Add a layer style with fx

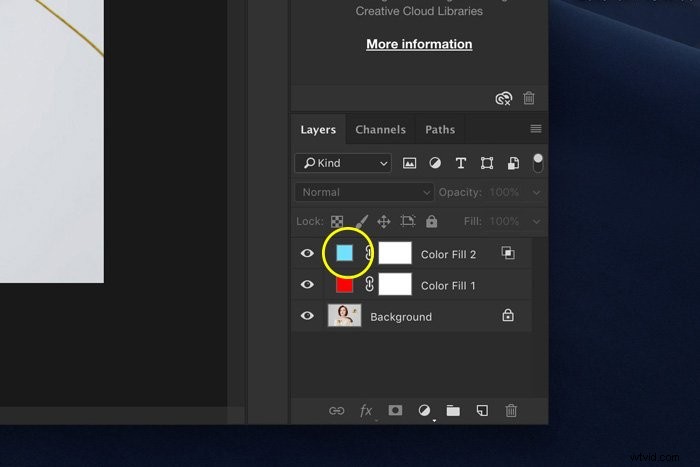[x=366, y=411]
